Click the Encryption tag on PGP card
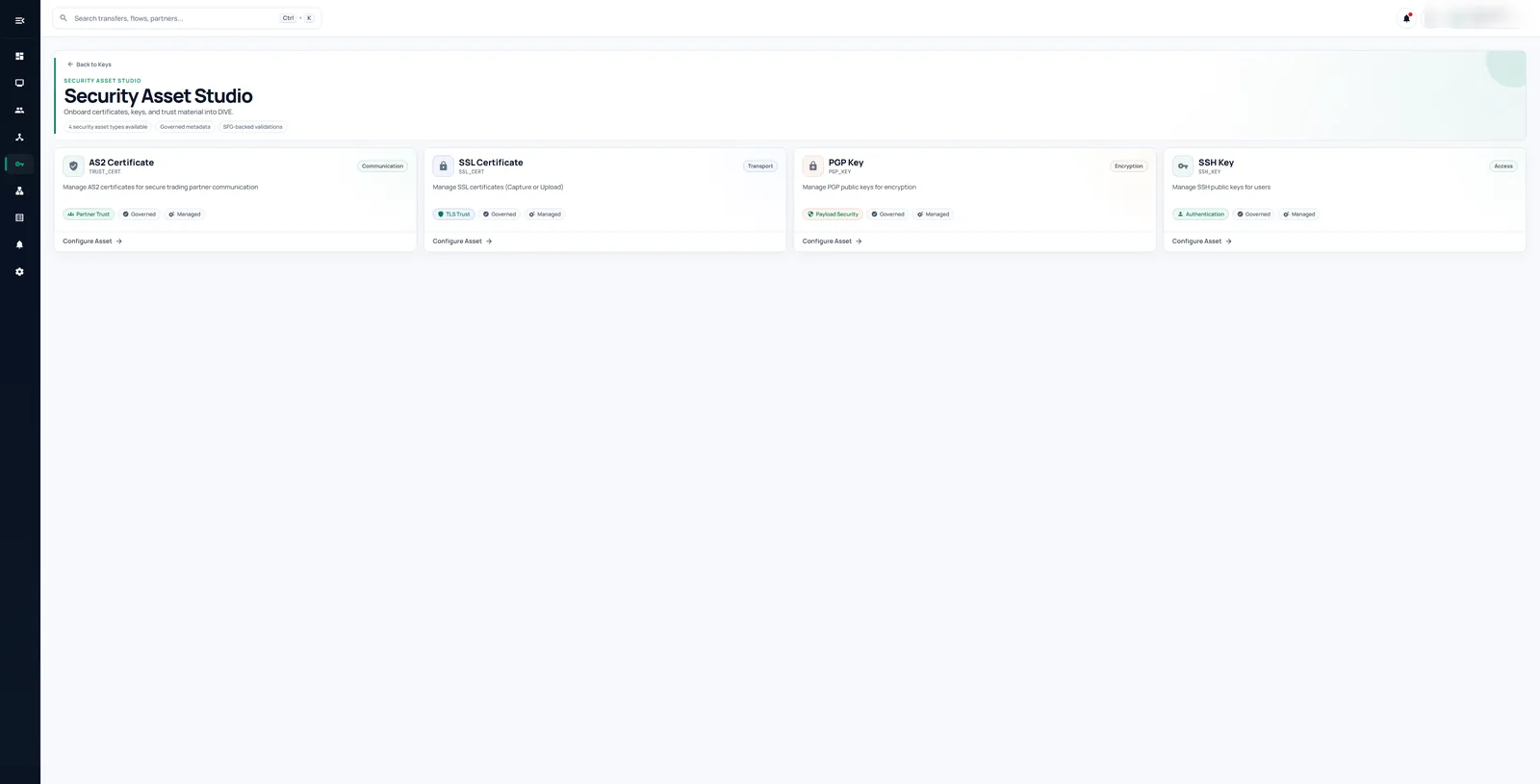Viewport: 1540px width, 784px height. (1128, 166)
